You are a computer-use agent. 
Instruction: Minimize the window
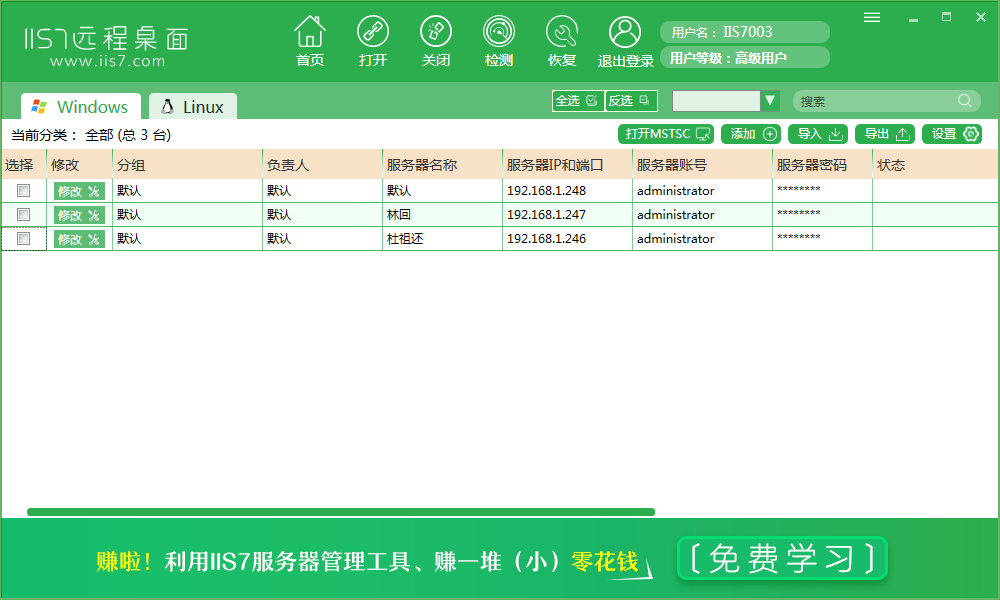913,18
